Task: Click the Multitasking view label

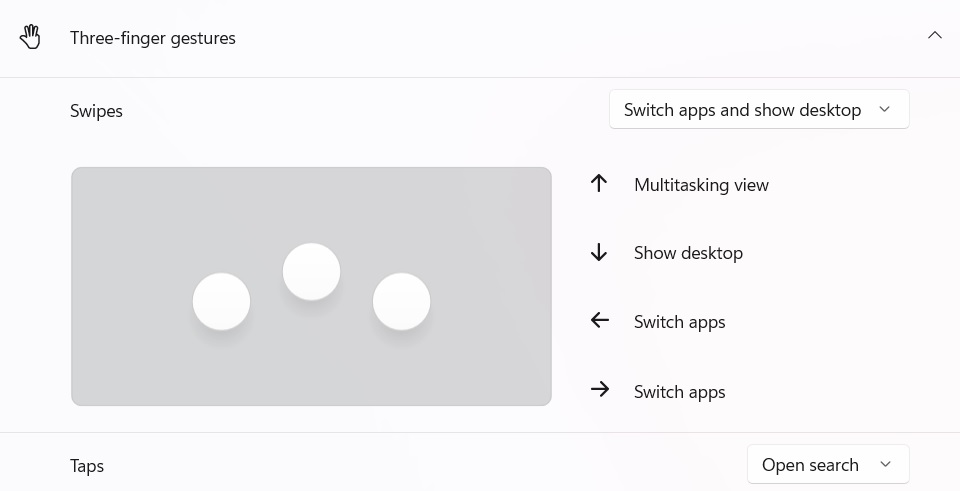Action: tap(701, 185)
